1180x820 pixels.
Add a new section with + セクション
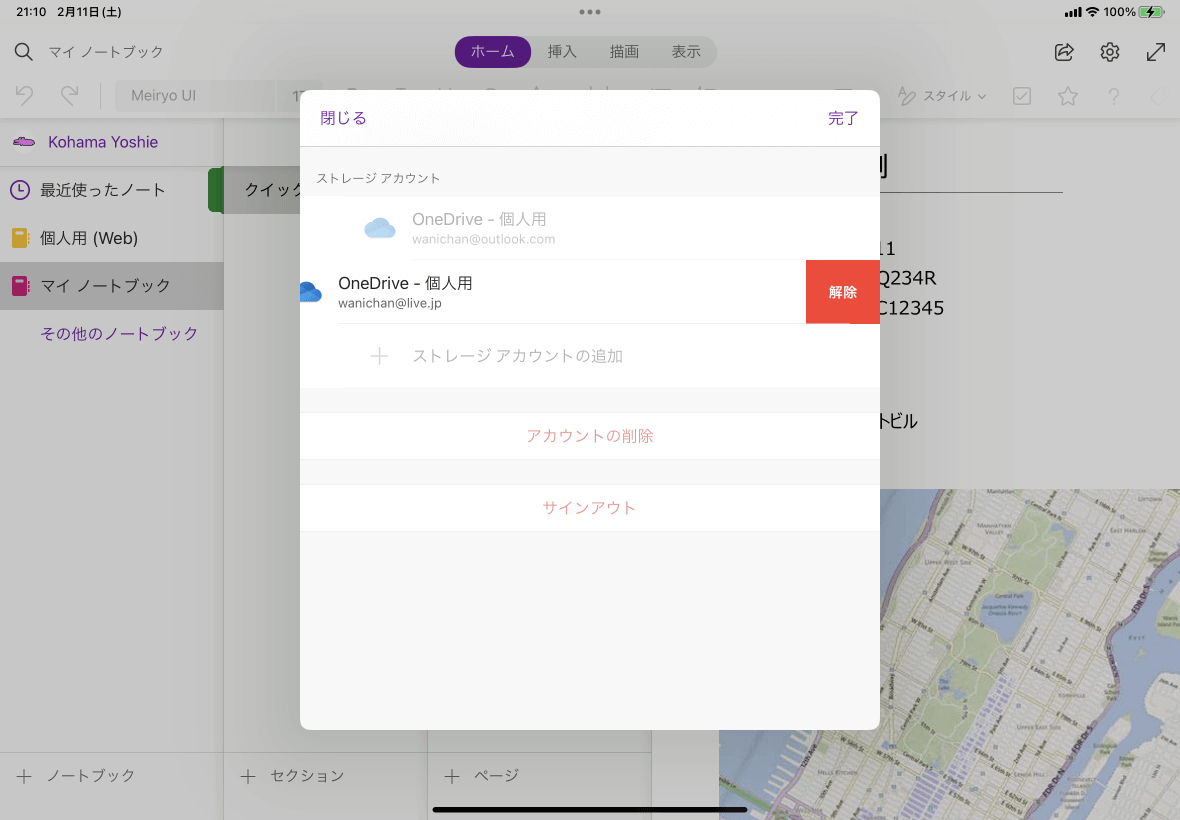click(x=292, y=776)
